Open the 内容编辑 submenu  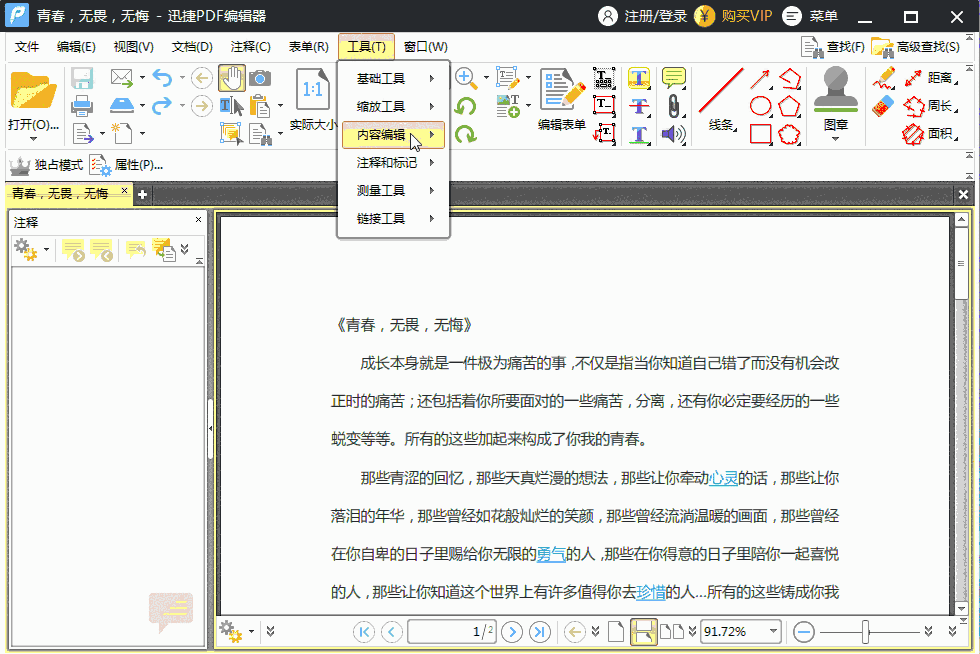393,134
